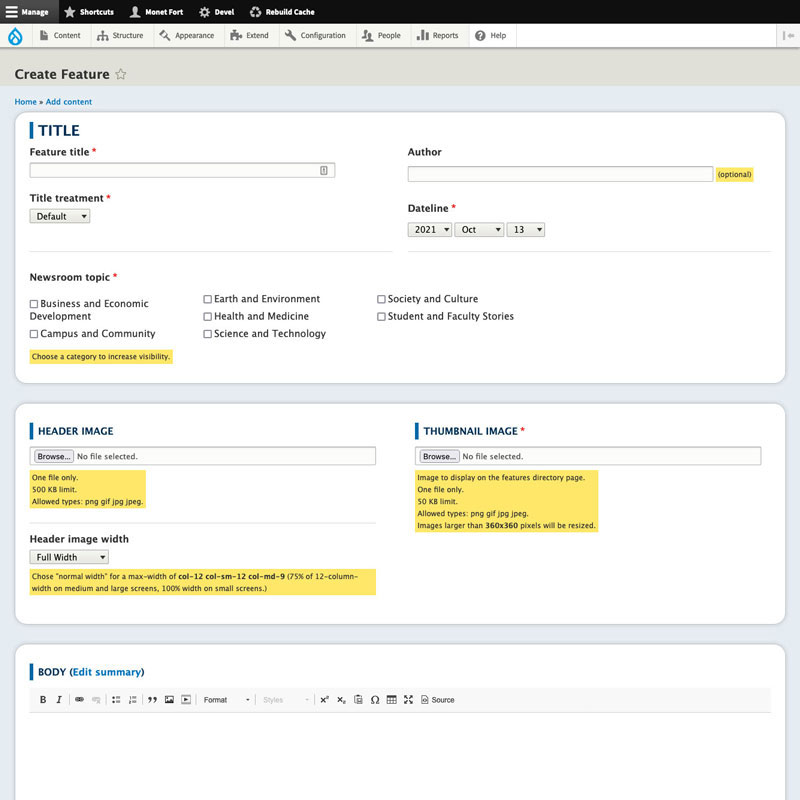Click the Bold icon in body editor

[43, 699]
